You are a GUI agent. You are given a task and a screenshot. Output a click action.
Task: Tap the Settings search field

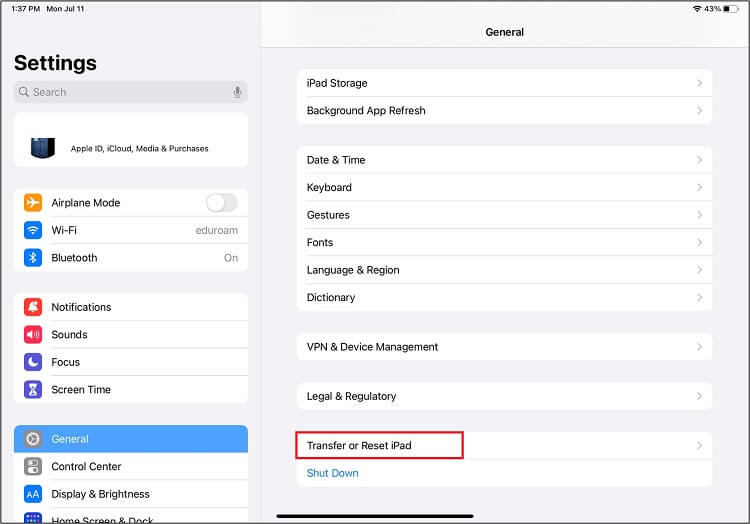[131, 92]
